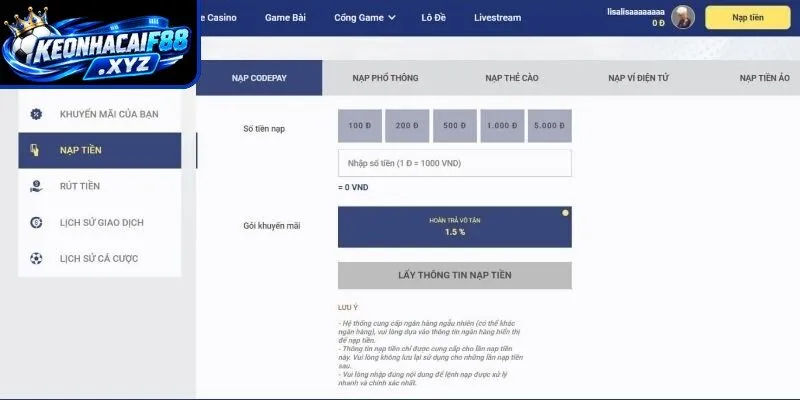Open Game Bài in the top navigation

tap(285, 17)
